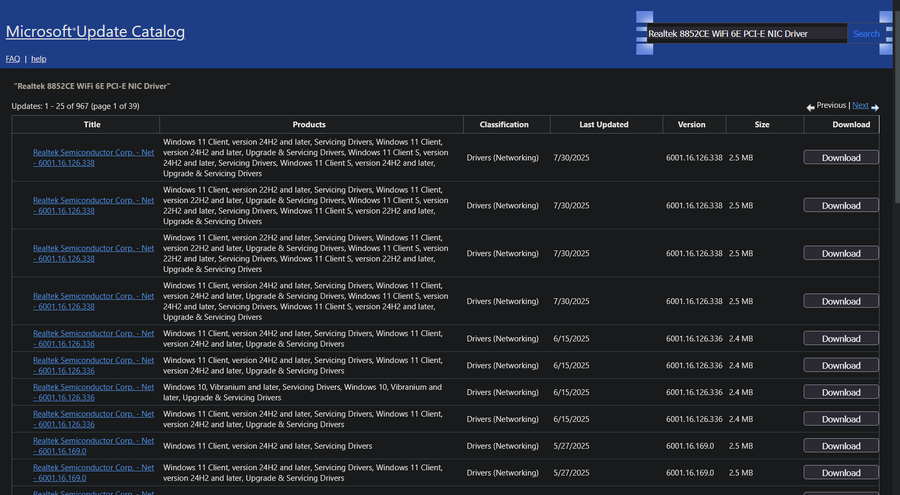This screenshot has width=900, height=495.
Task: Open title link of 6001.16.169.0 Upgrade & Servicing row
Action: coord(94,473)
